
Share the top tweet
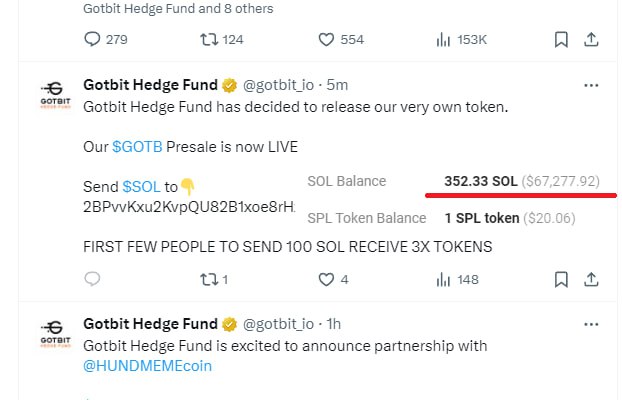pyautogui.click(x=591, y=40)
